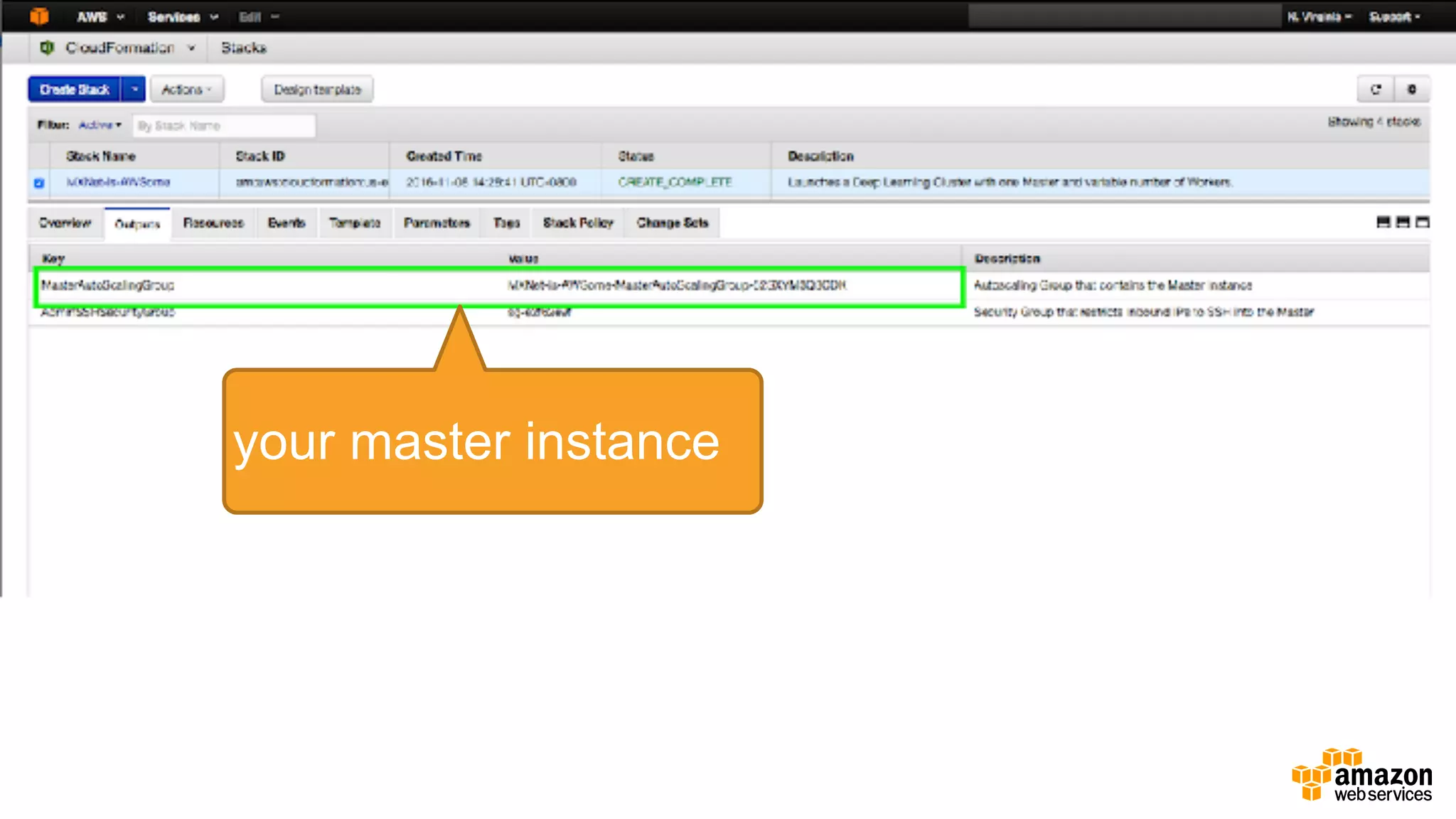The image size is (1456, 819).
Task: Click the Description column header in stacks table
Action: point(820,156)
